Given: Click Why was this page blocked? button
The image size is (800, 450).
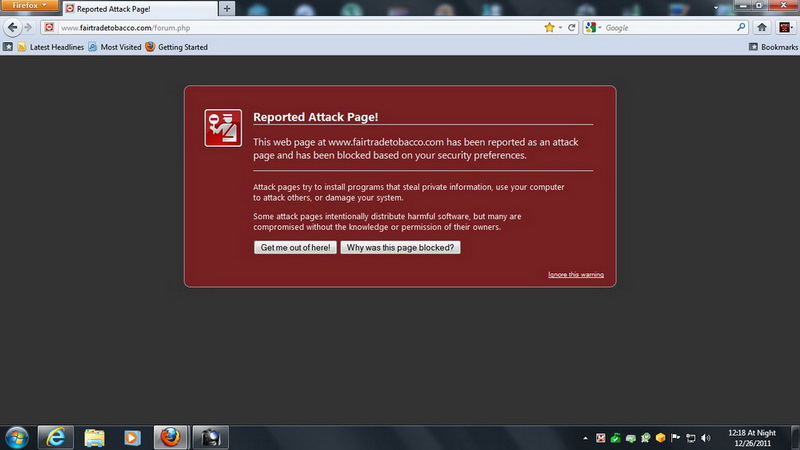Looking at the screenshot, I should coord(401,247).
